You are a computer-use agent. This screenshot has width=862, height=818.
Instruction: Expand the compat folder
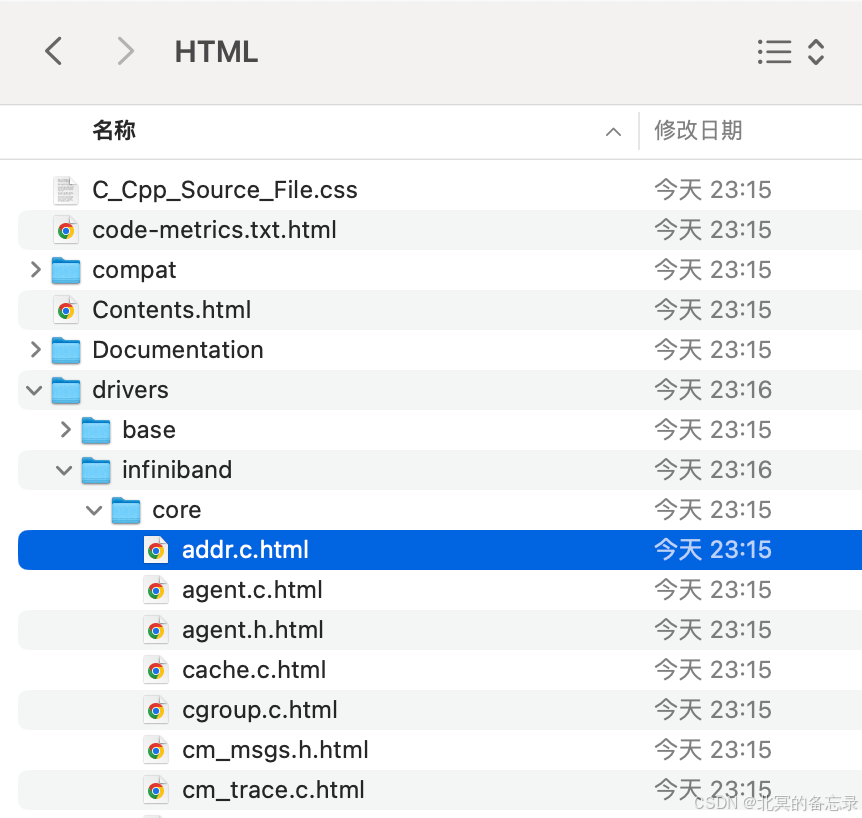pos(36,270)
